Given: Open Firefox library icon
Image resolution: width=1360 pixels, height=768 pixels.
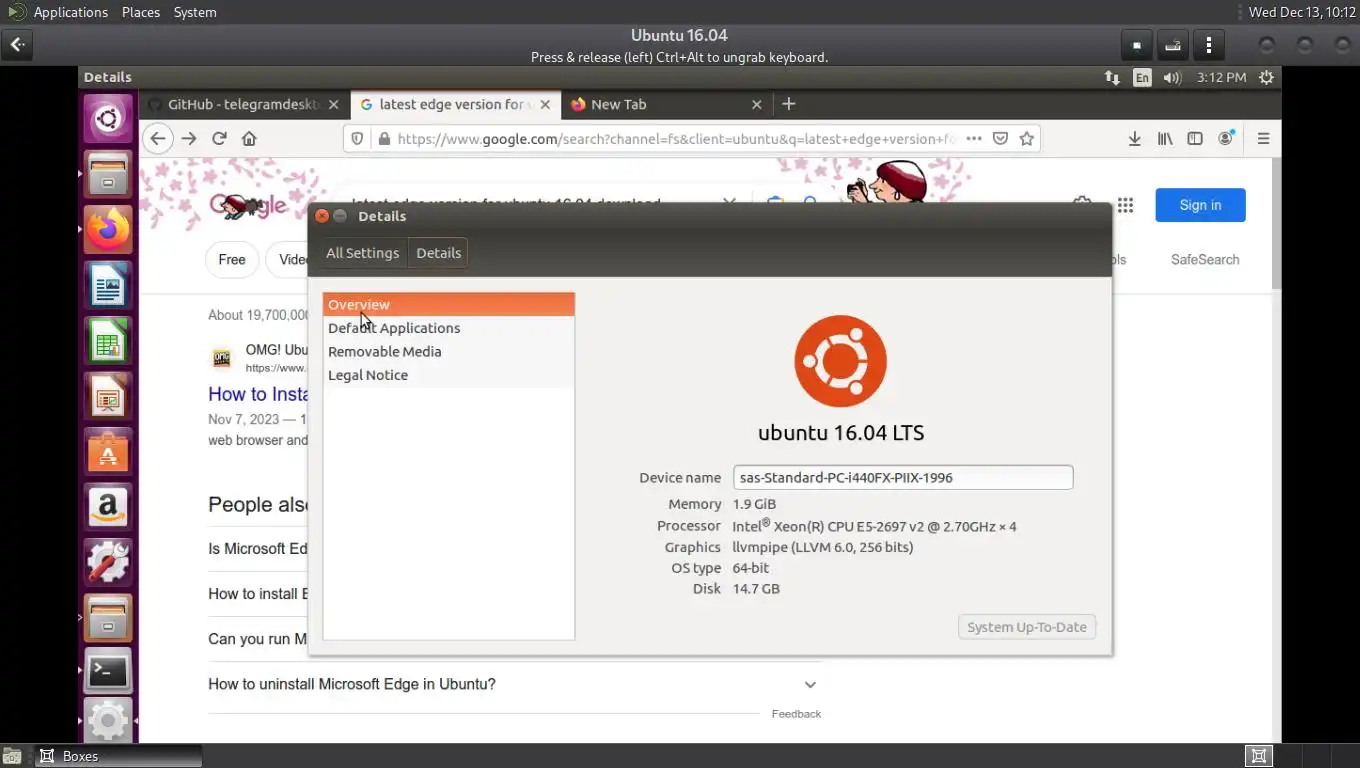Looking at the screenshot, I should coord(1165,139).
